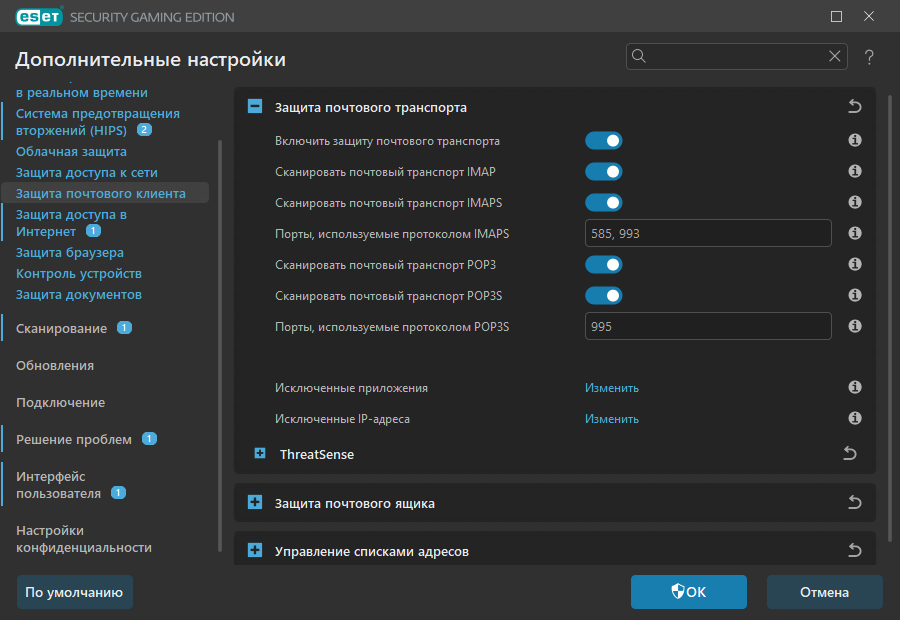Disable IMAP mail transport scanning
The height and width of the screenshot is (620, 900).
point(604,172)
